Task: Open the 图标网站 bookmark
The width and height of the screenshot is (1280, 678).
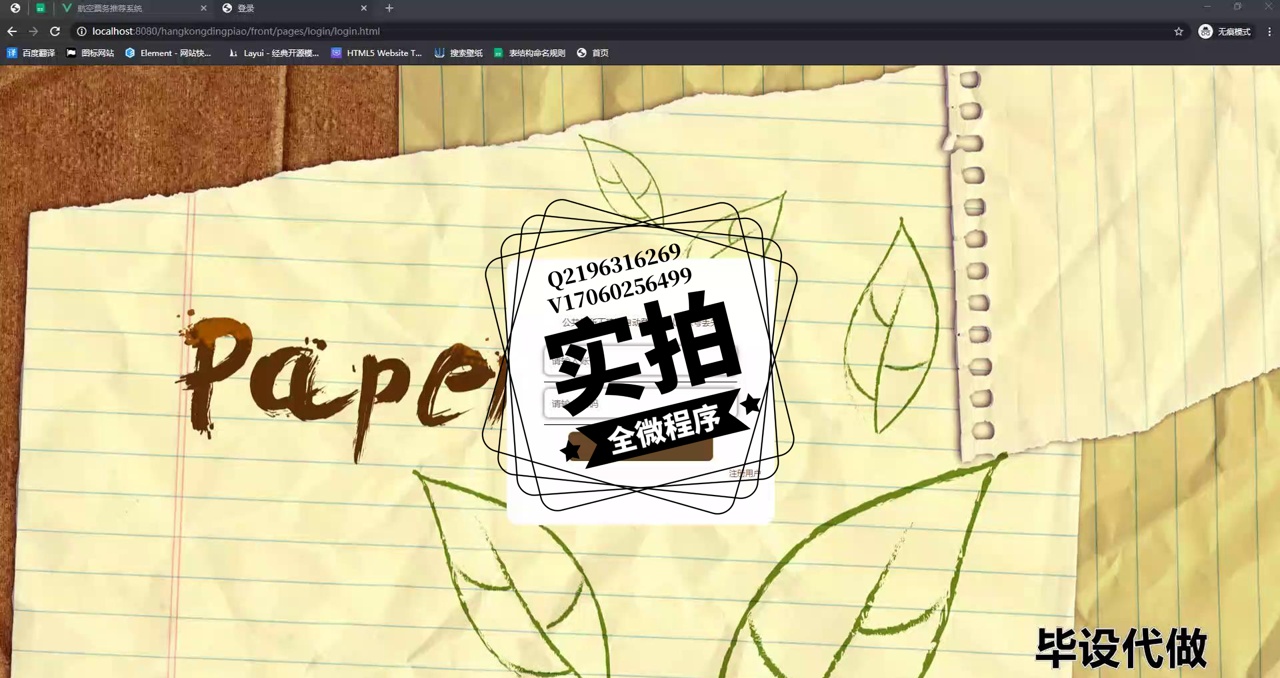Action: [90, 53]
